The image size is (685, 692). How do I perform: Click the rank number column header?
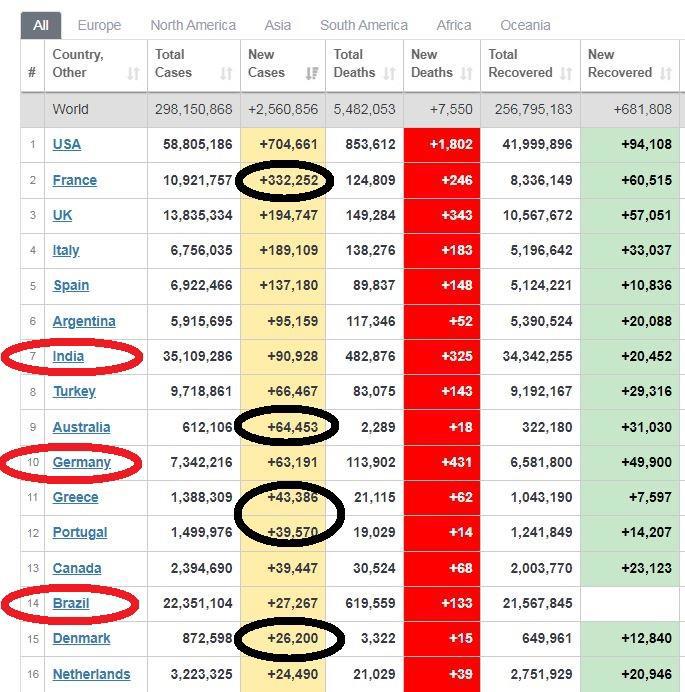click(32, 72)
